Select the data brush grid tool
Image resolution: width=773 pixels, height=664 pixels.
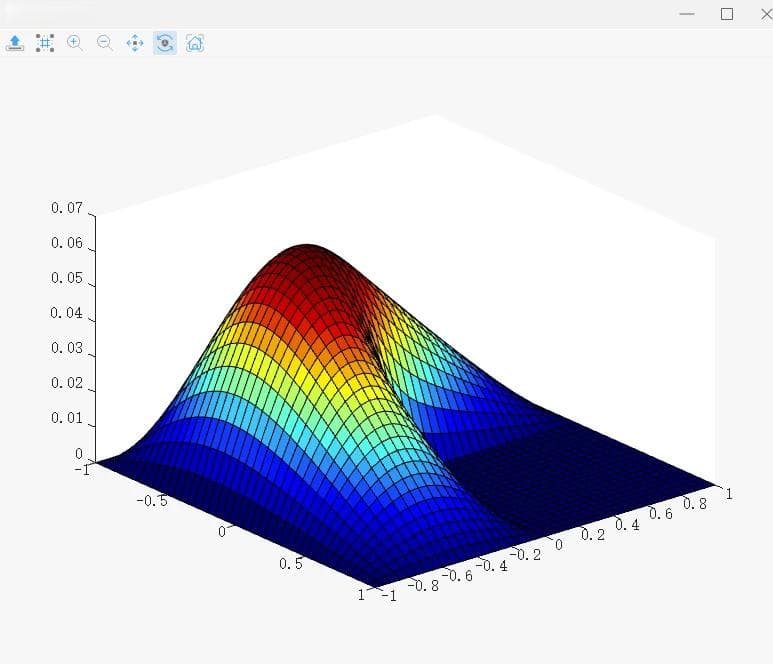click(x=45, y=43)
